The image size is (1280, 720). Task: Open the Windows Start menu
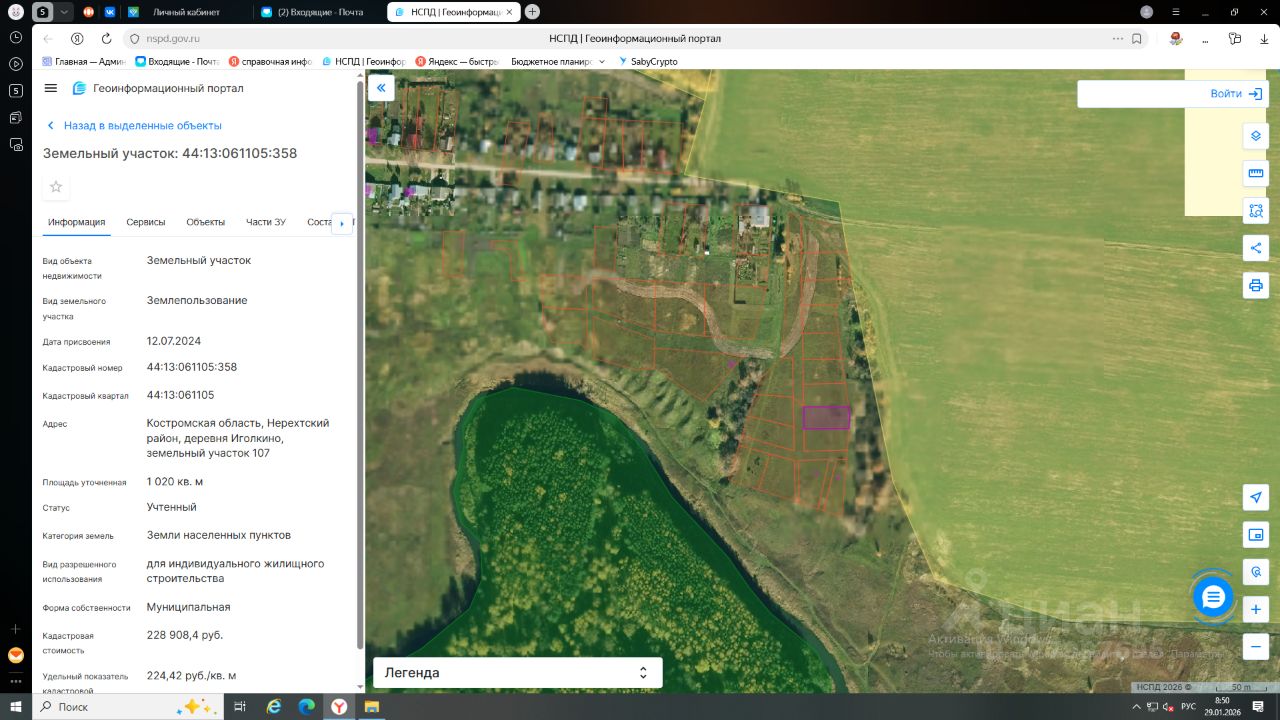pos(16,707)
